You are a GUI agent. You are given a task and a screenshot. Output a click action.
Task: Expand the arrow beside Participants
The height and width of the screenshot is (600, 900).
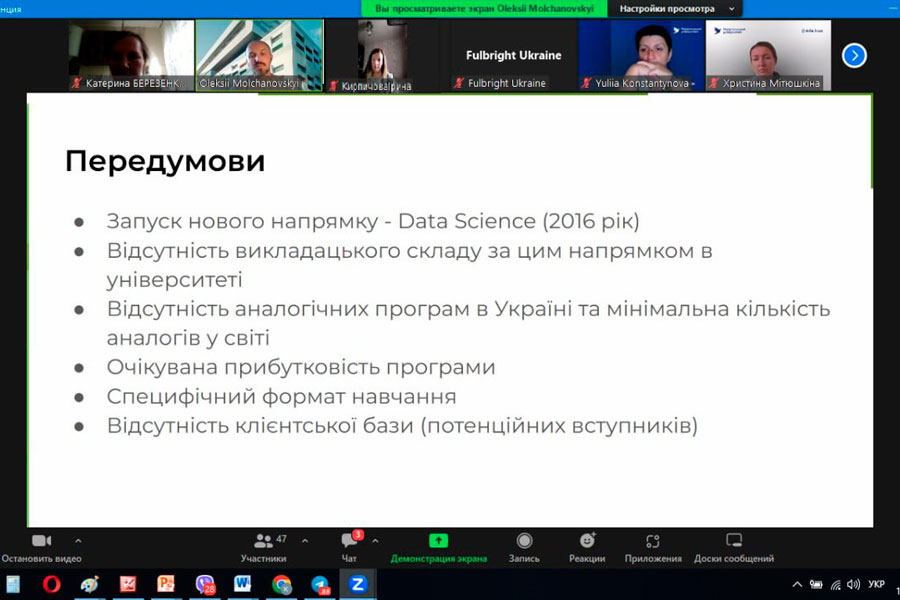305,541
